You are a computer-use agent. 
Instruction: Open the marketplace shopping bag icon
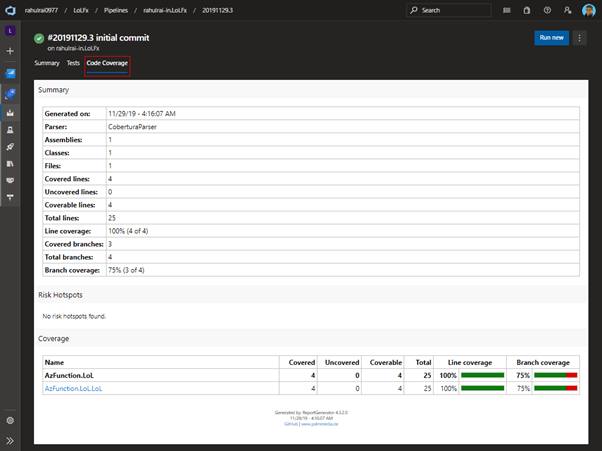(527, 10)
